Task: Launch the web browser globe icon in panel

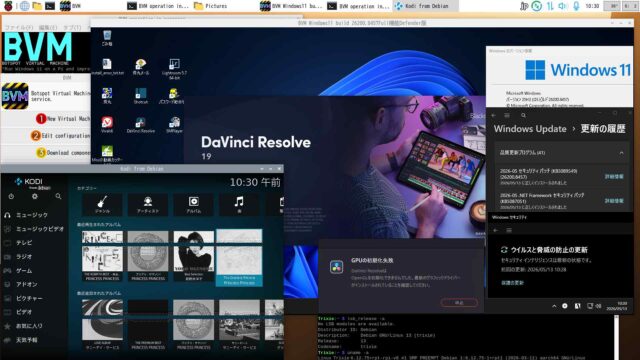Action: pos(24,6)
